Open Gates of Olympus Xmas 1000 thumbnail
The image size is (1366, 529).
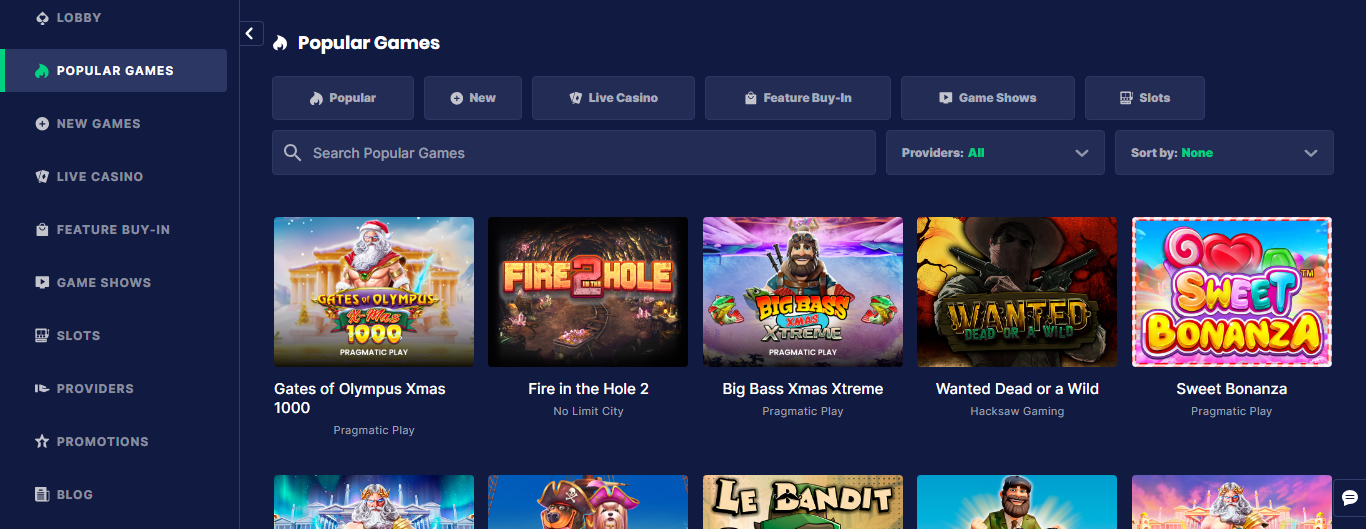(374, 292)
